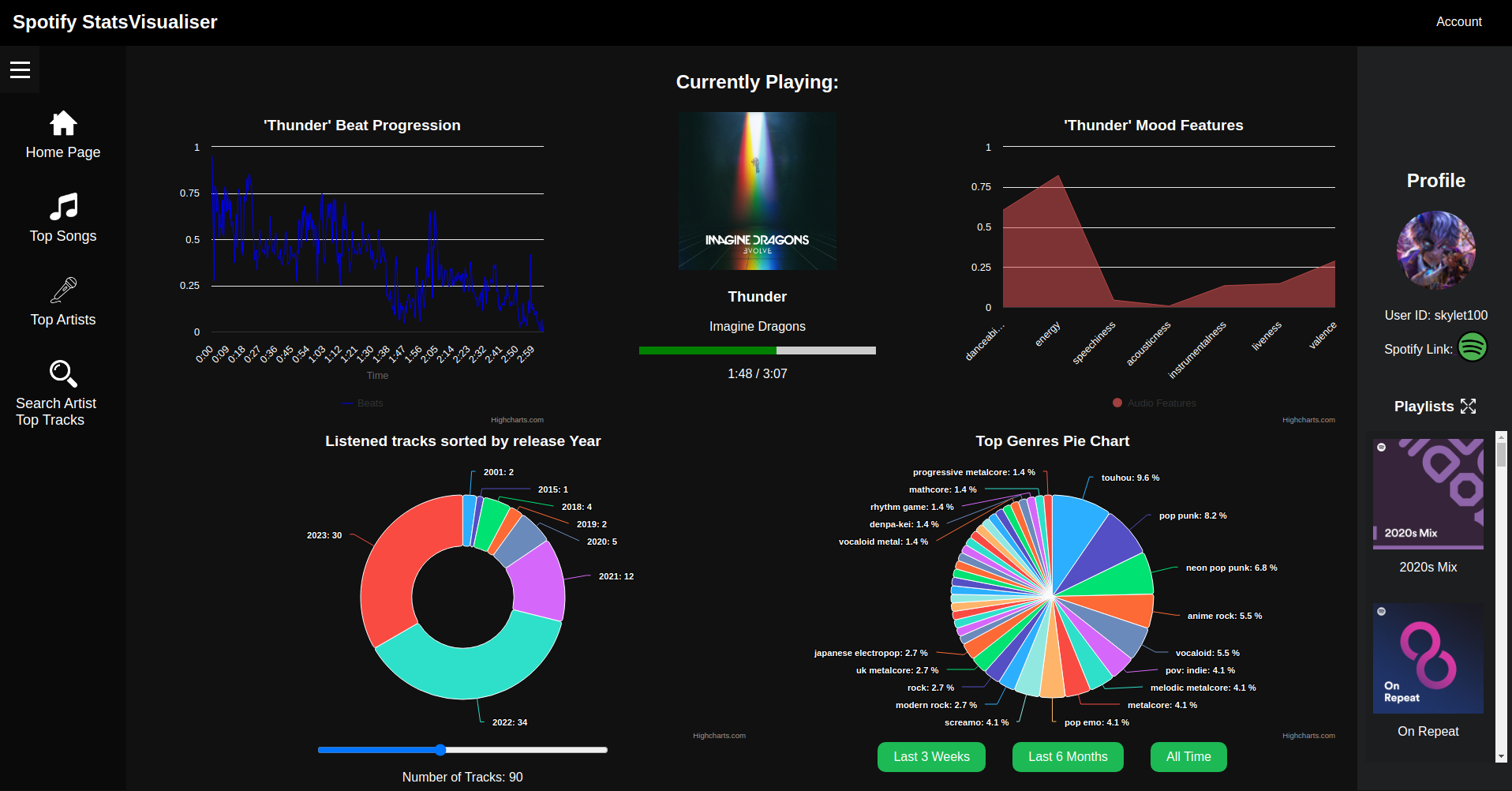The height and width of the screenshot is (791, 1512).
Task: Click the 'touhou: 9.6 %' label
Action: point(1130,478)
